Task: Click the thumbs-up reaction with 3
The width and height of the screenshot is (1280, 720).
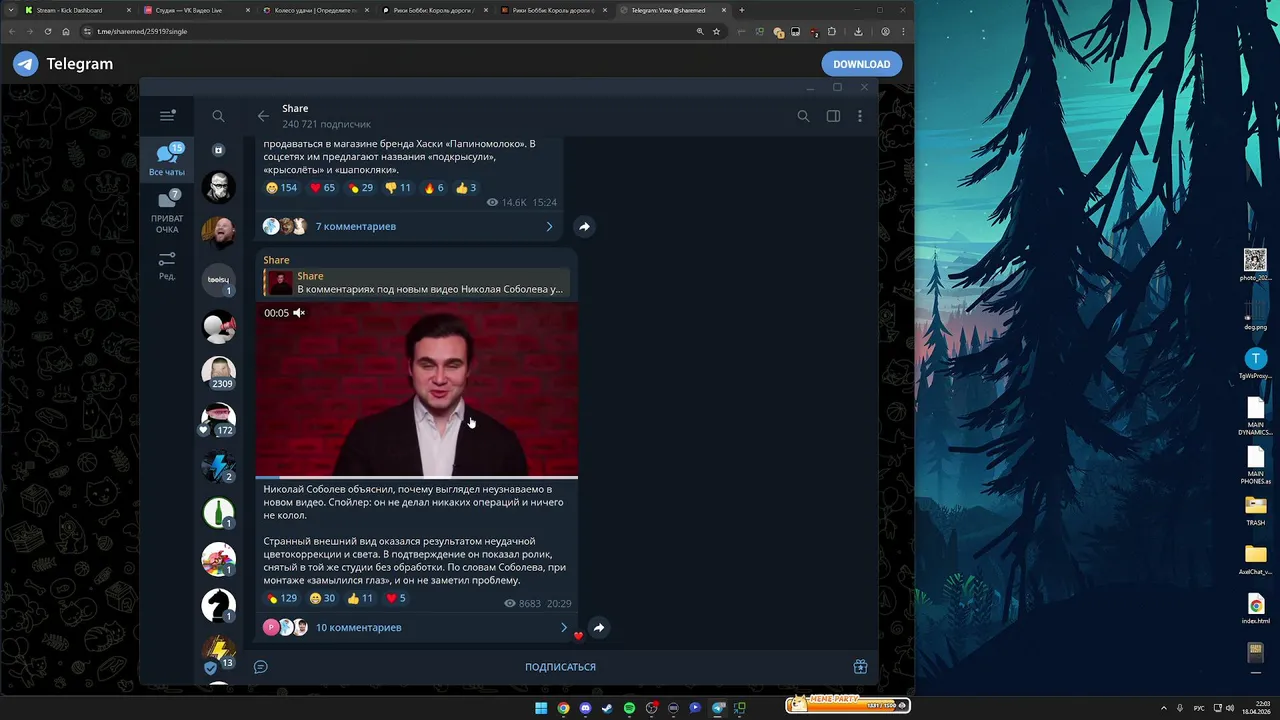Action: click(465, 188)
